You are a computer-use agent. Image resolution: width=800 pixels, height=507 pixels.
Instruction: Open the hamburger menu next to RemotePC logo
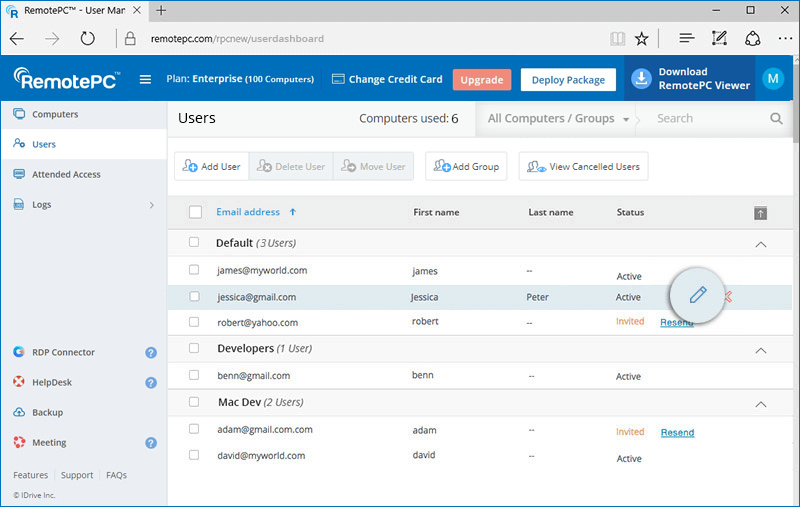(x=145, y=79)
